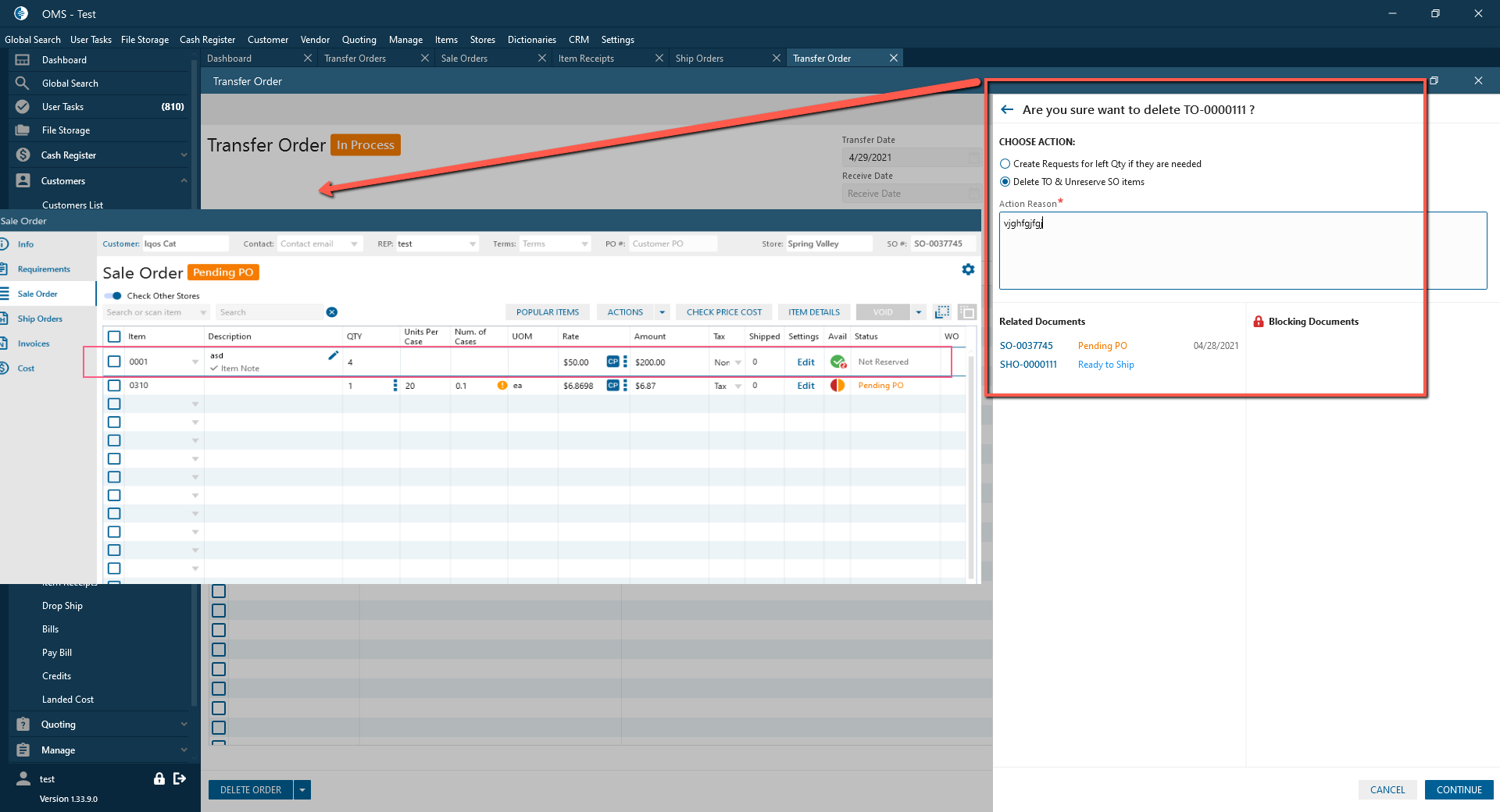This screenshot has width=1500, height=812.
Task: Click the CONTINUE button
Action: tap(1459, 790)
